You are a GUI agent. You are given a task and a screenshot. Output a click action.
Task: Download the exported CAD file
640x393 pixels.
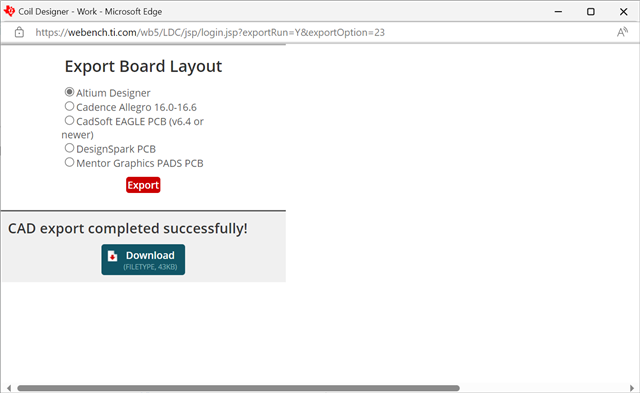pyautogui.click(x=143, y=260)
